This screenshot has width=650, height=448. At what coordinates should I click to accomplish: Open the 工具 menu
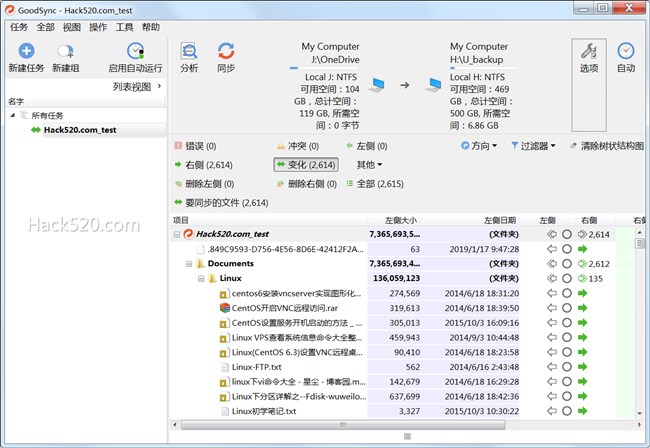coord(124,27)
